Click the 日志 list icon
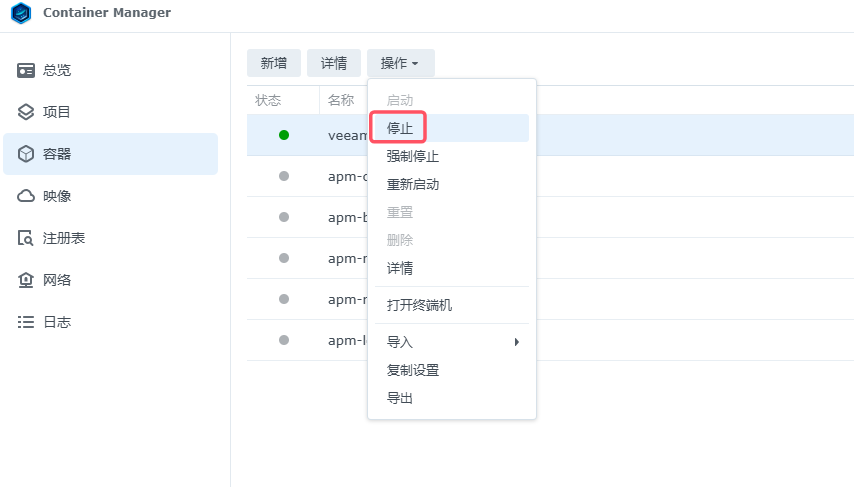 tap(26, 322)
